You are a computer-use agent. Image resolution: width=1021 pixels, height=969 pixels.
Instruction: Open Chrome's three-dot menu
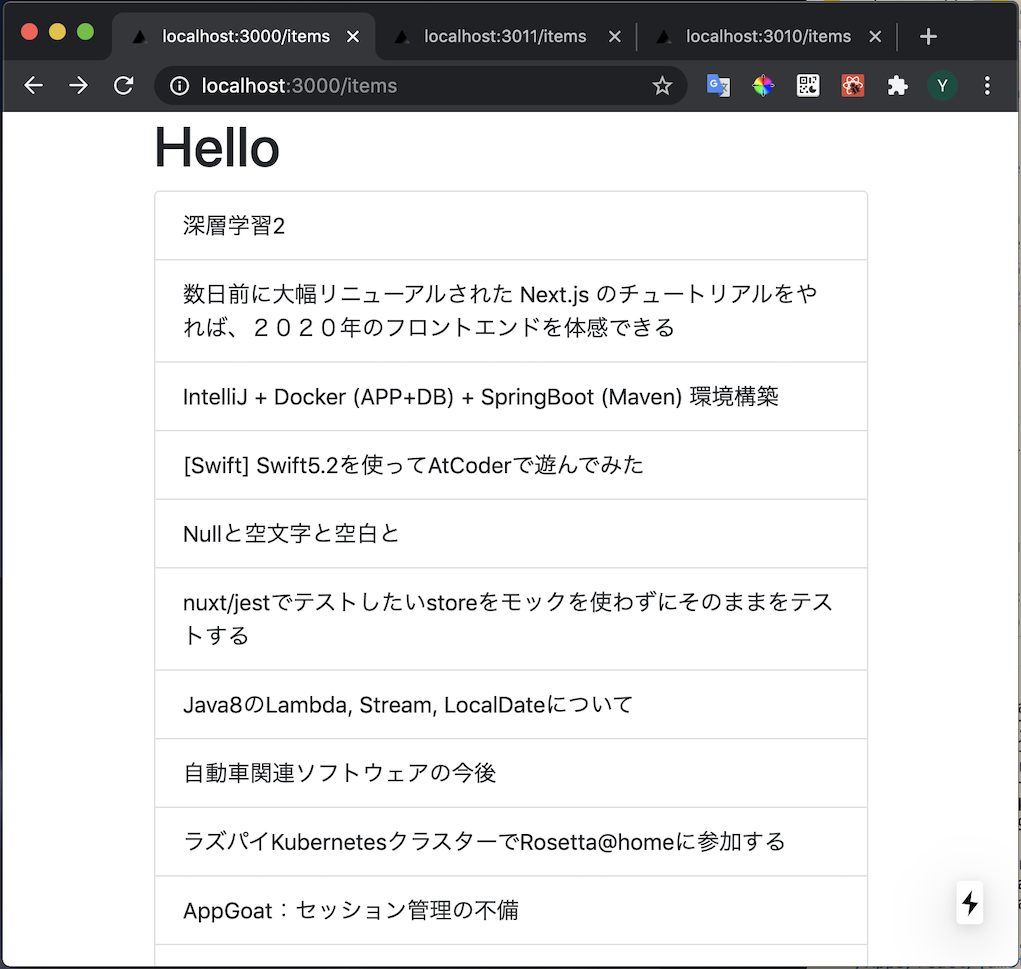point(987,85)
